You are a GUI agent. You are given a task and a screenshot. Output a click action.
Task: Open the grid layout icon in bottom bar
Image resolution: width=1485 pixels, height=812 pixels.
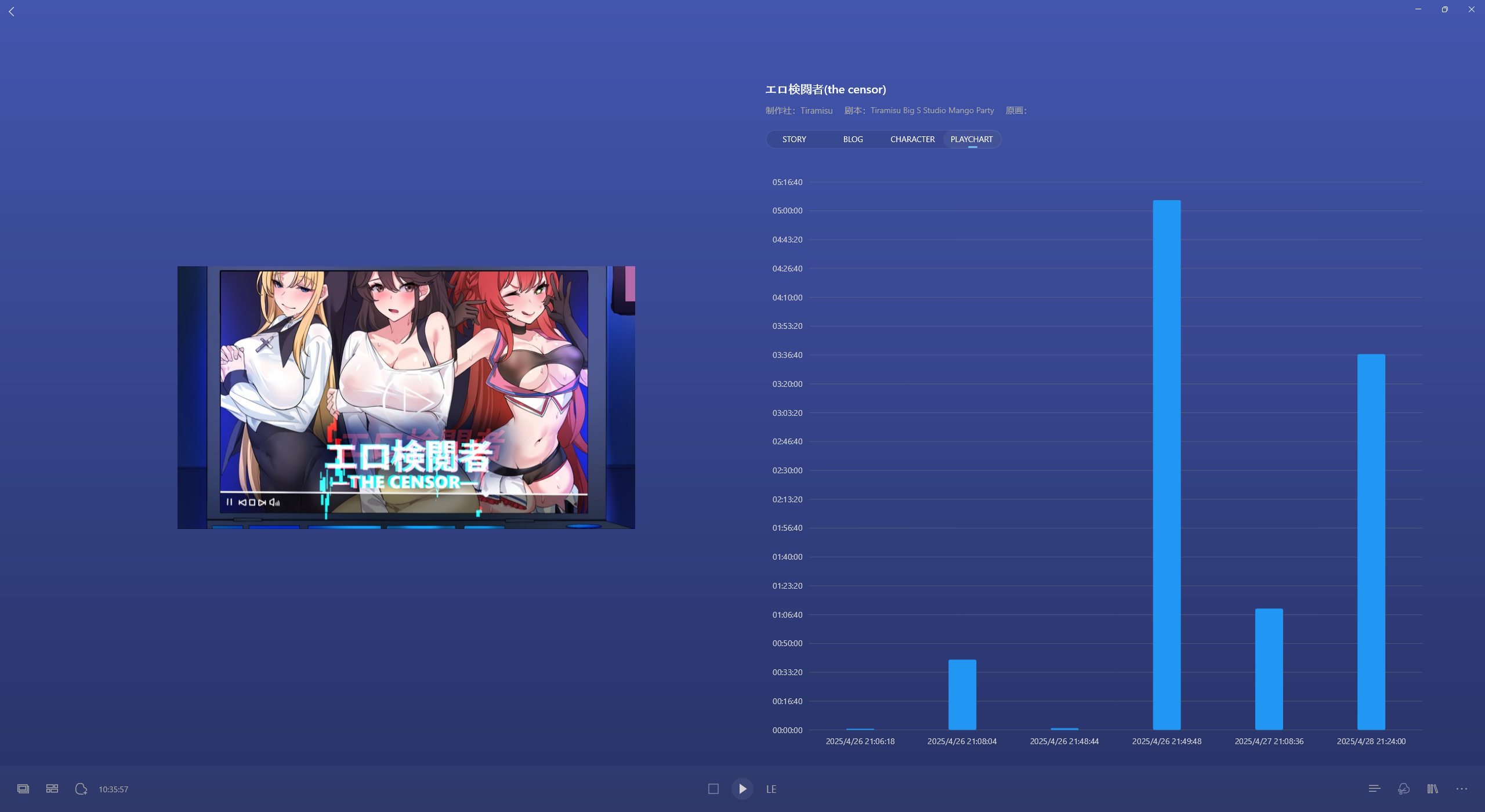pos(52,789)
